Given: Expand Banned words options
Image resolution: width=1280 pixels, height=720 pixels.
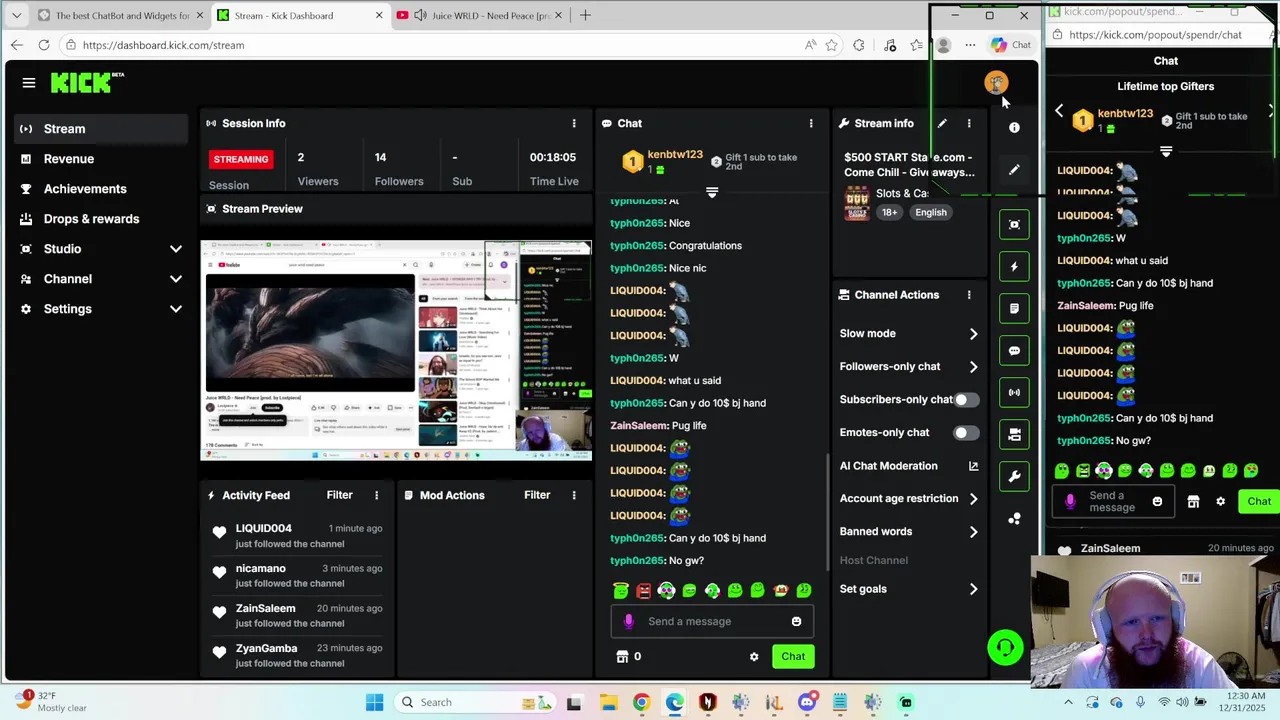Looking at the screenshot, I should pyautogui.click(x=909, y=532).
